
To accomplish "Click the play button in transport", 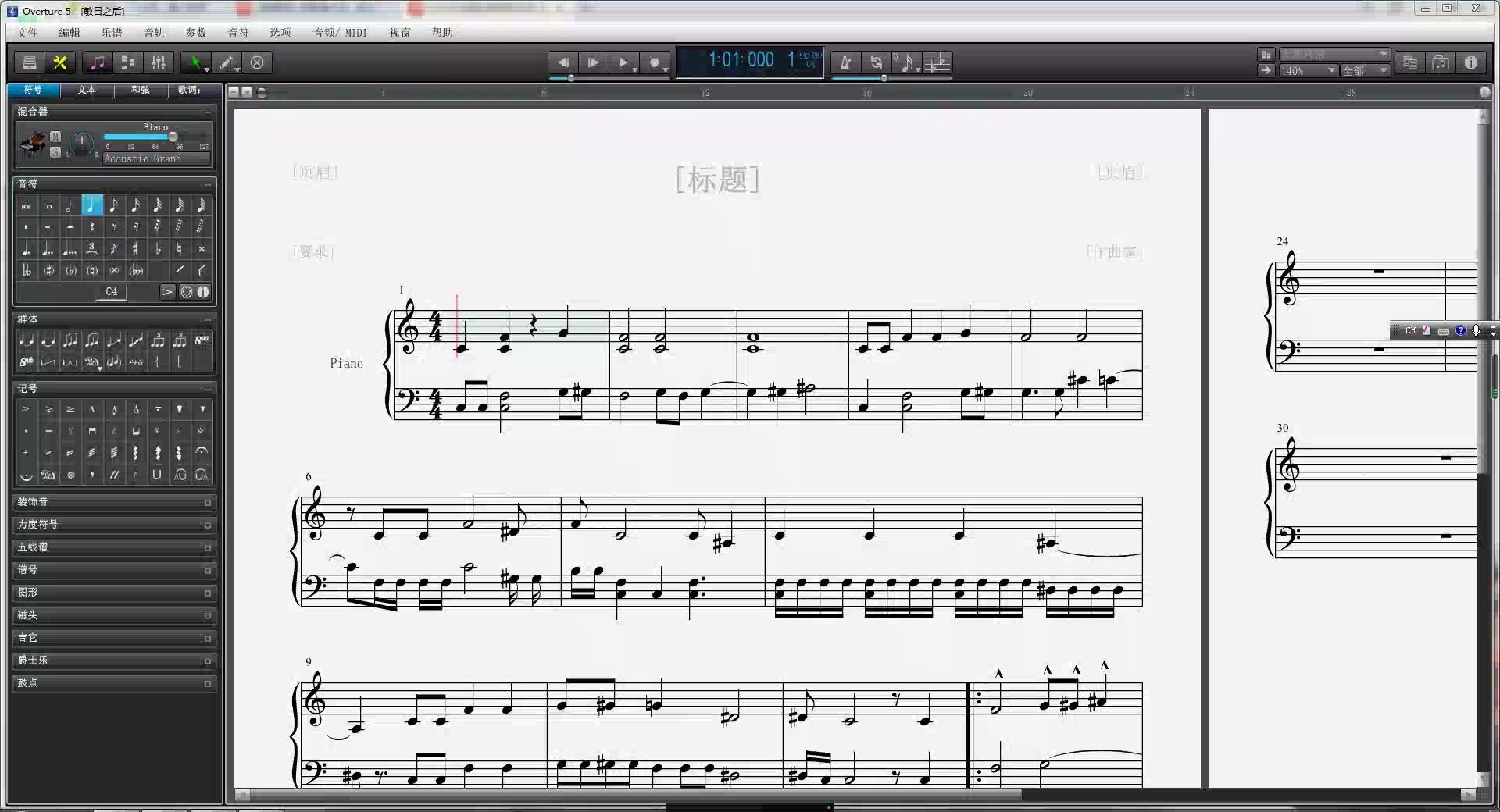I will [623, 62].
